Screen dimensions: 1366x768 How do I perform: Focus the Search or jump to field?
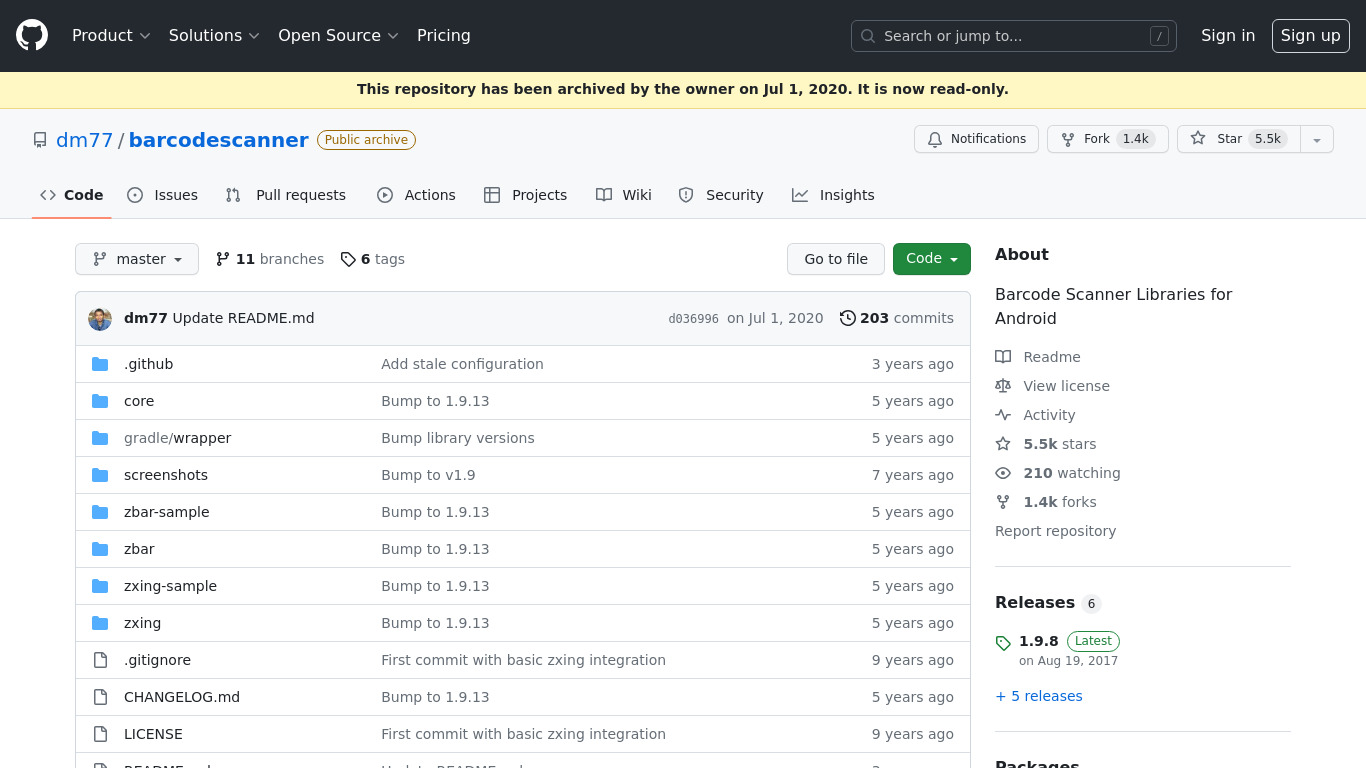coord(1014,36)
